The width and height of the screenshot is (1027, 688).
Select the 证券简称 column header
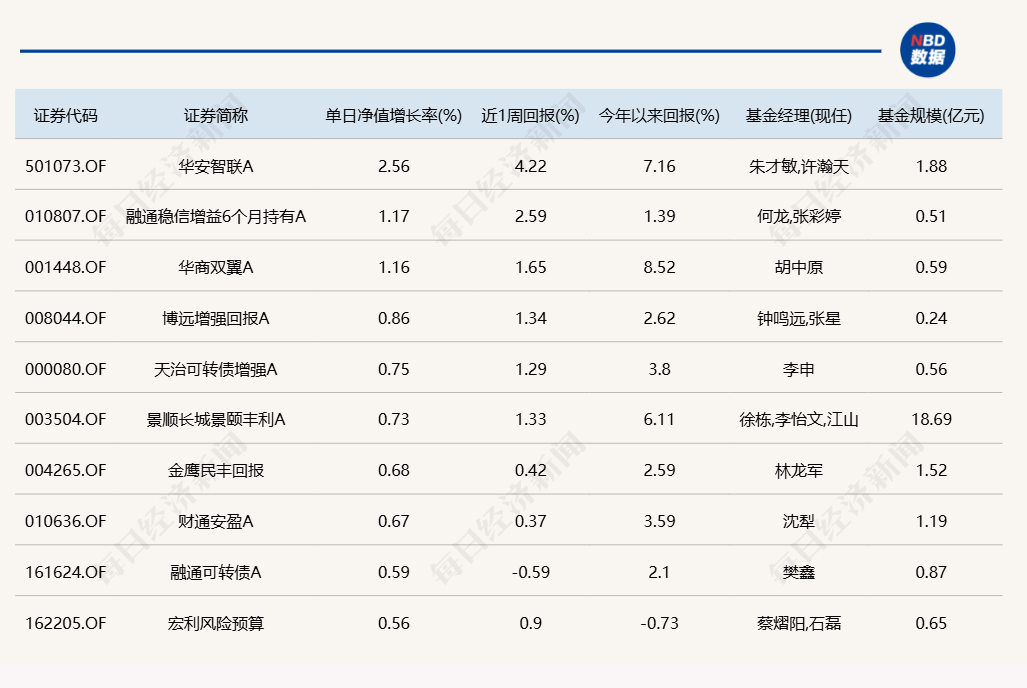tap(215, 116)
